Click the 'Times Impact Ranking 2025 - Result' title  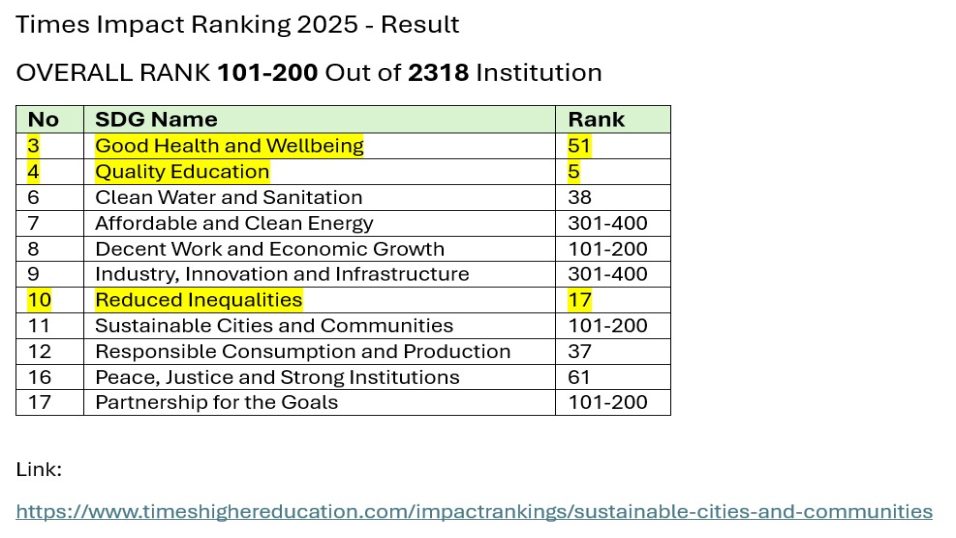[x=237, y=25]
